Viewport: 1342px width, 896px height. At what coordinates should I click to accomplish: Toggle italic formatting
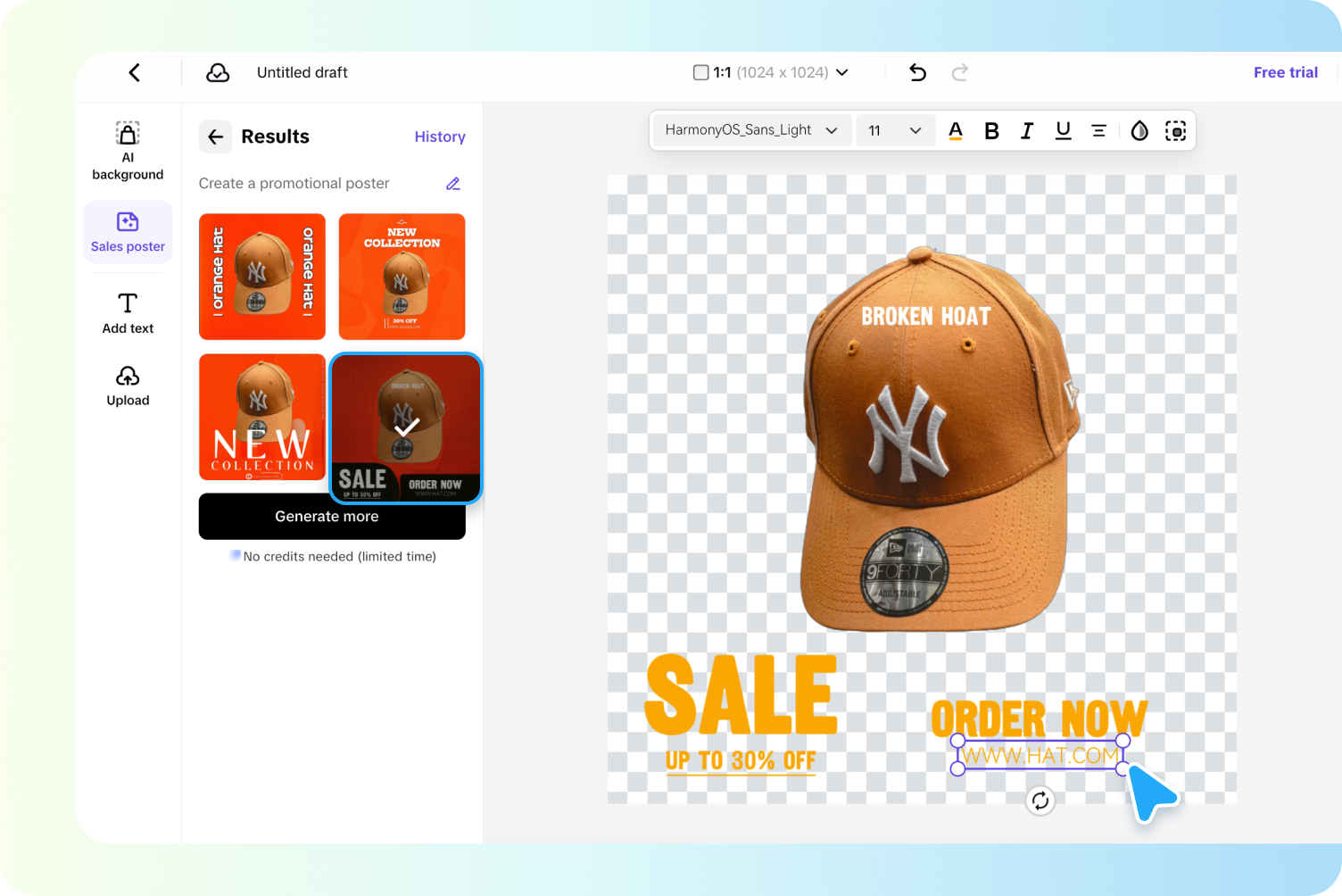click(x=1027, y=131)
